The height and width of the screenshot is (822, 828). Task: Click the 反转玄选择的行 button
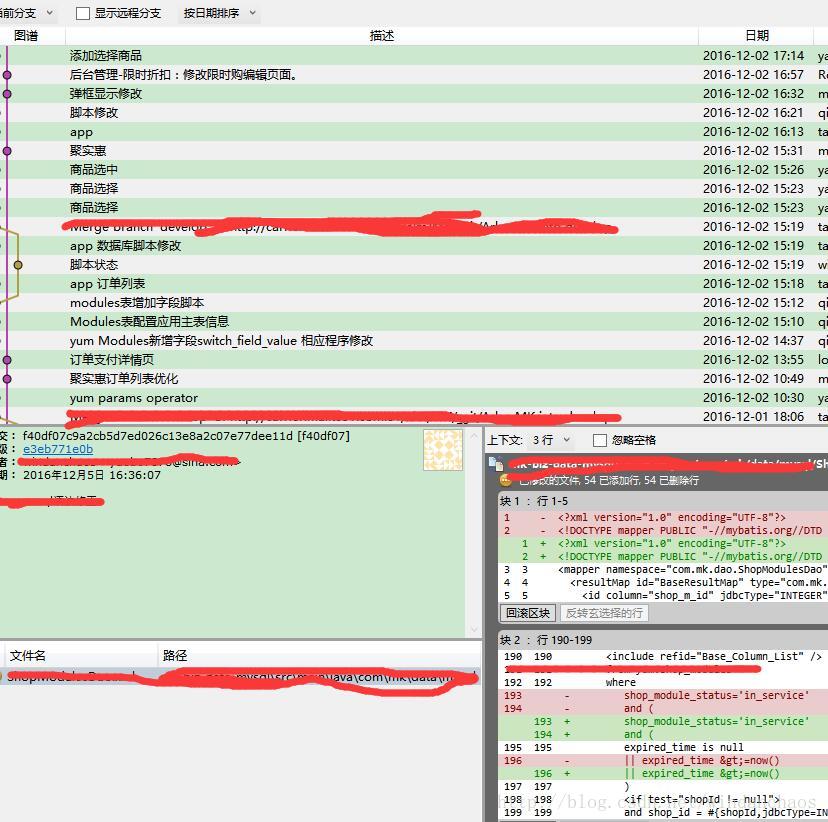click(603, 613)
